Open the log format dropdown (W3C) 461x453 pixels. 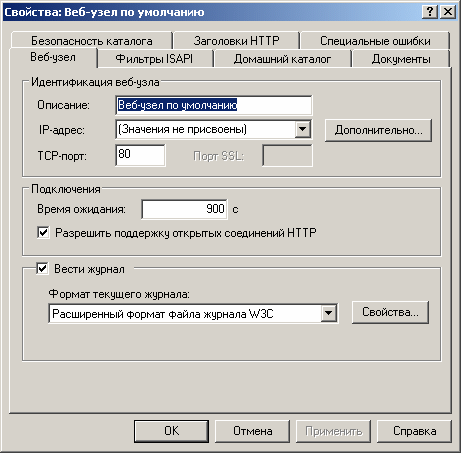click(x=329, y=313)
